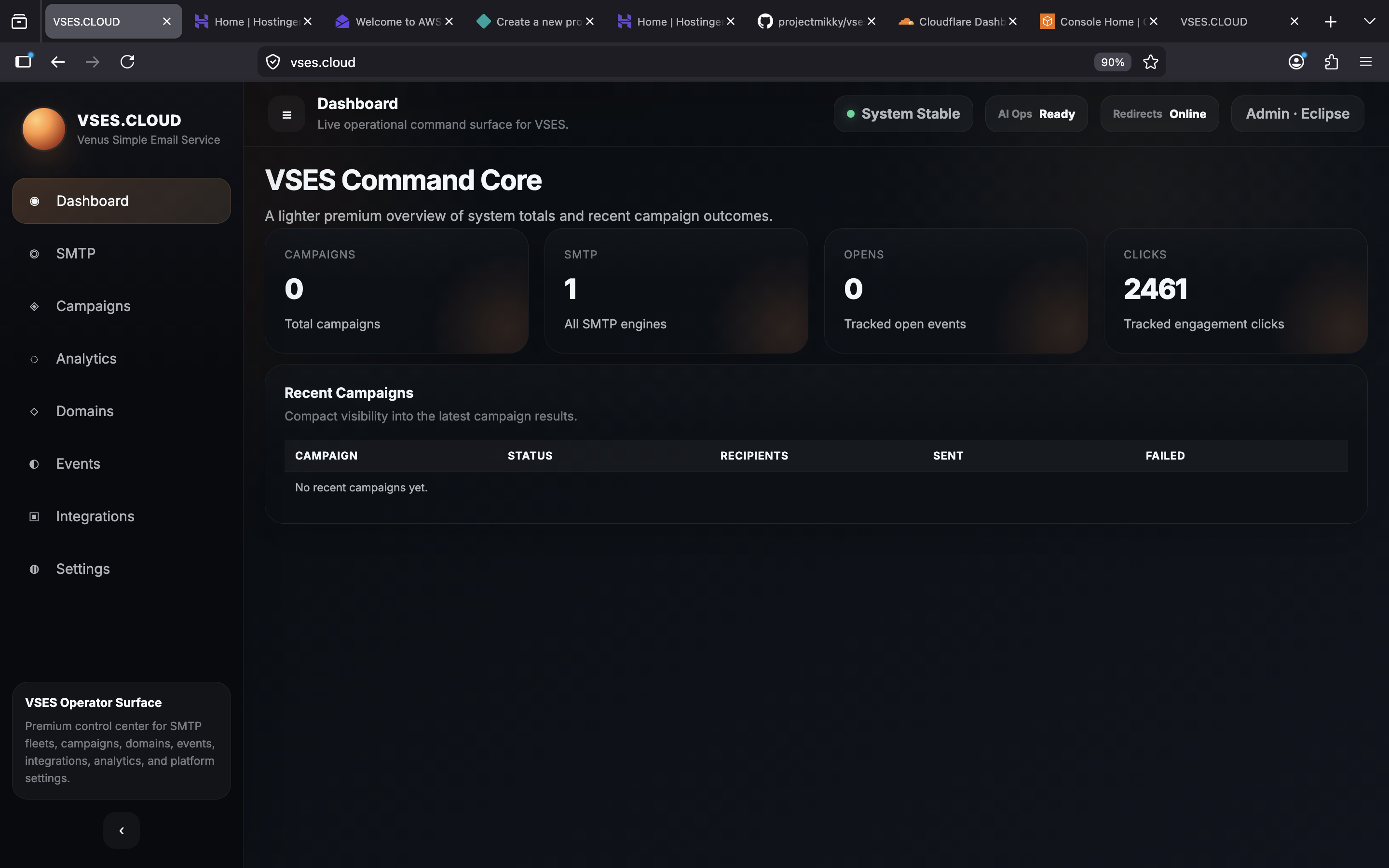Open a new tab with plus icon

pos(1331,22)
